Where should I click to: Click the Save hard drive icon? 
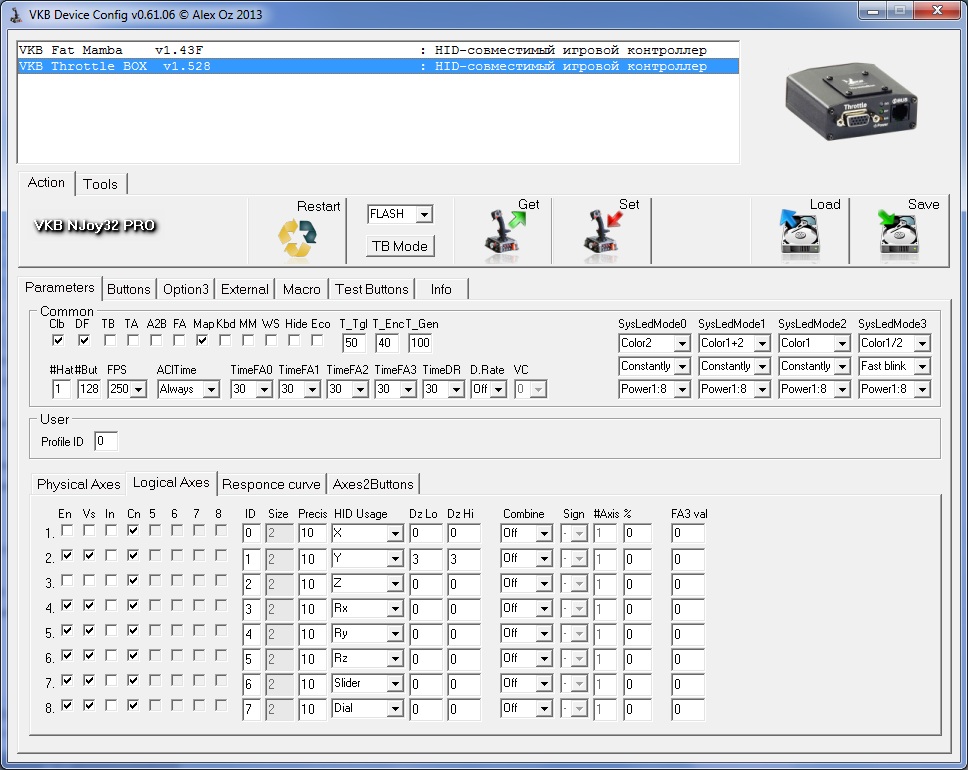click(898, 233)
